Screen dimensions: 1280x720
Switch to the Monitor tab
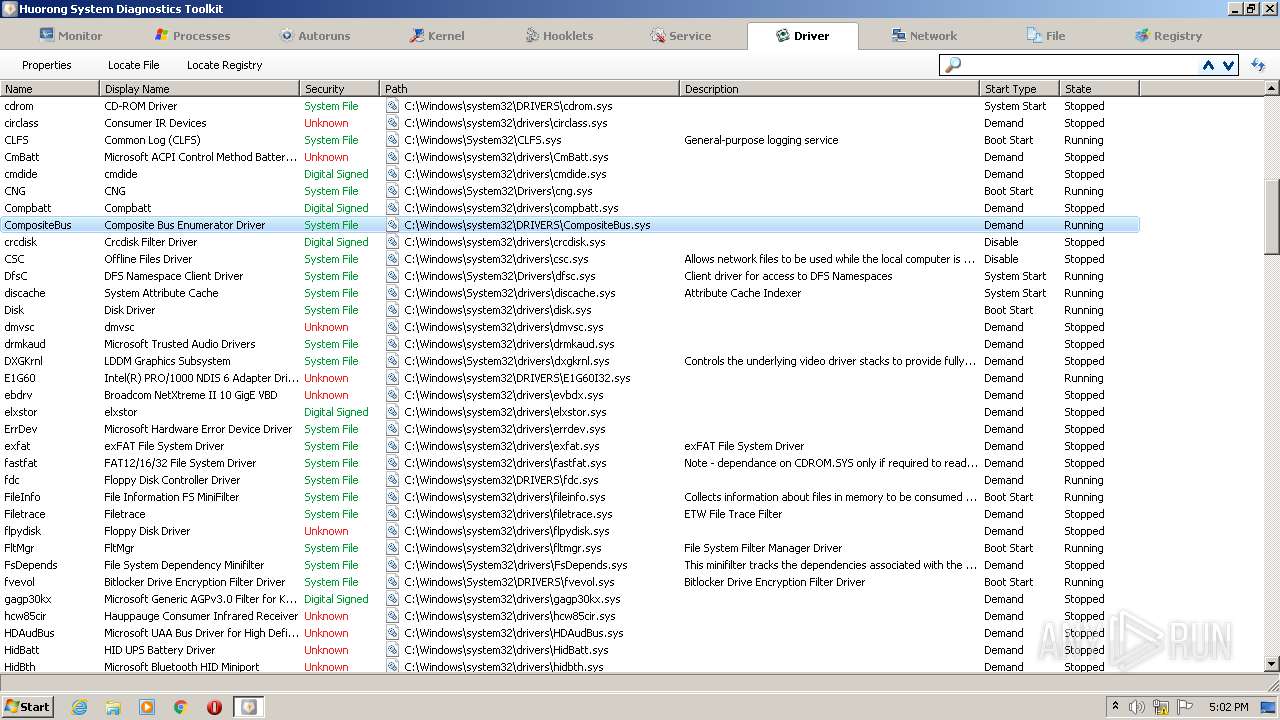coord(70,35)
